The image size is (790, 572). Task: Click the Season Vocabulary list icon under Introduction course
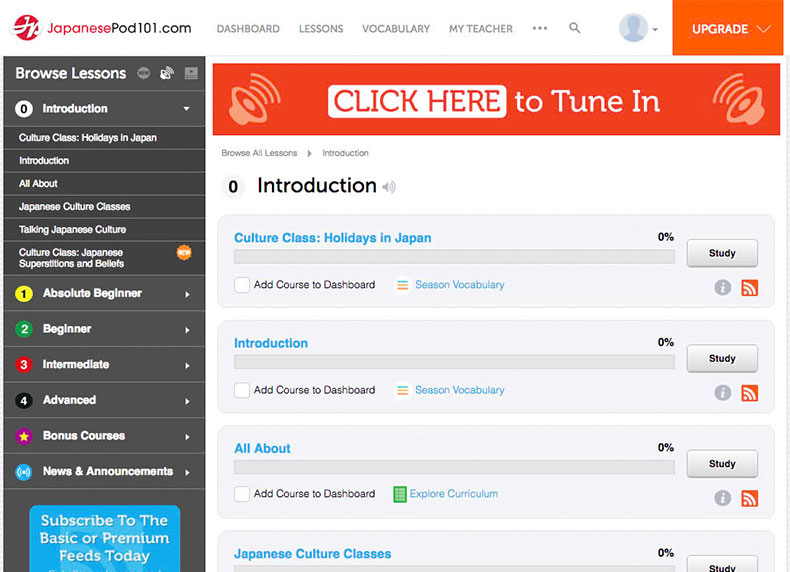402,391
